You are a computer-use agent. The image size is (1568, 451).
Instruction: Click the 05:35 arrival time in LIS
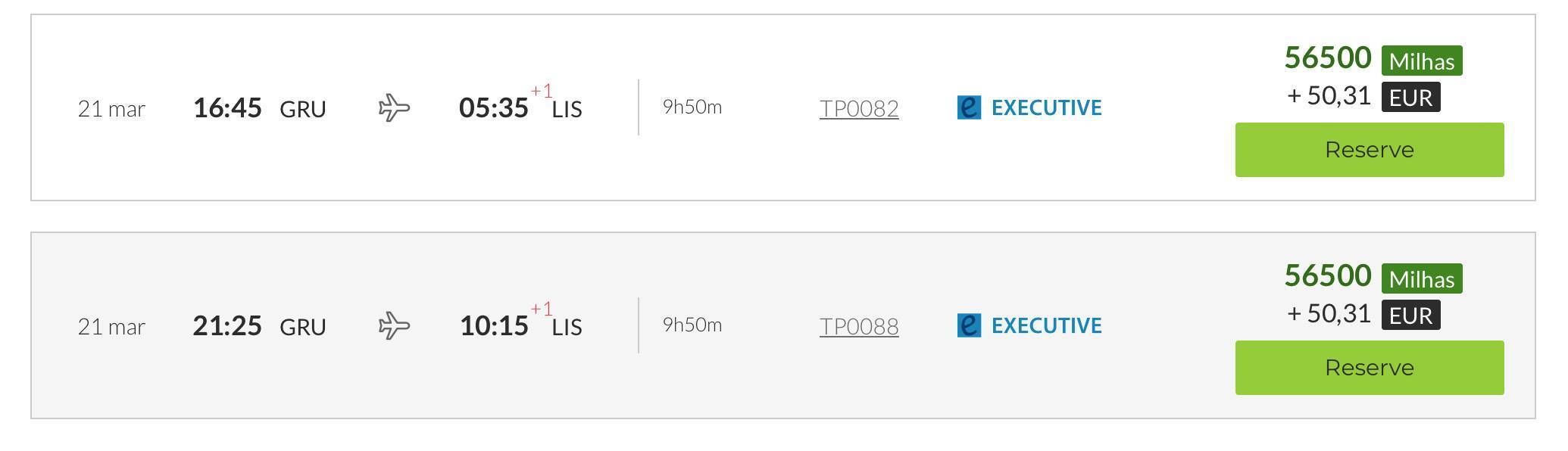pos(493,107)
